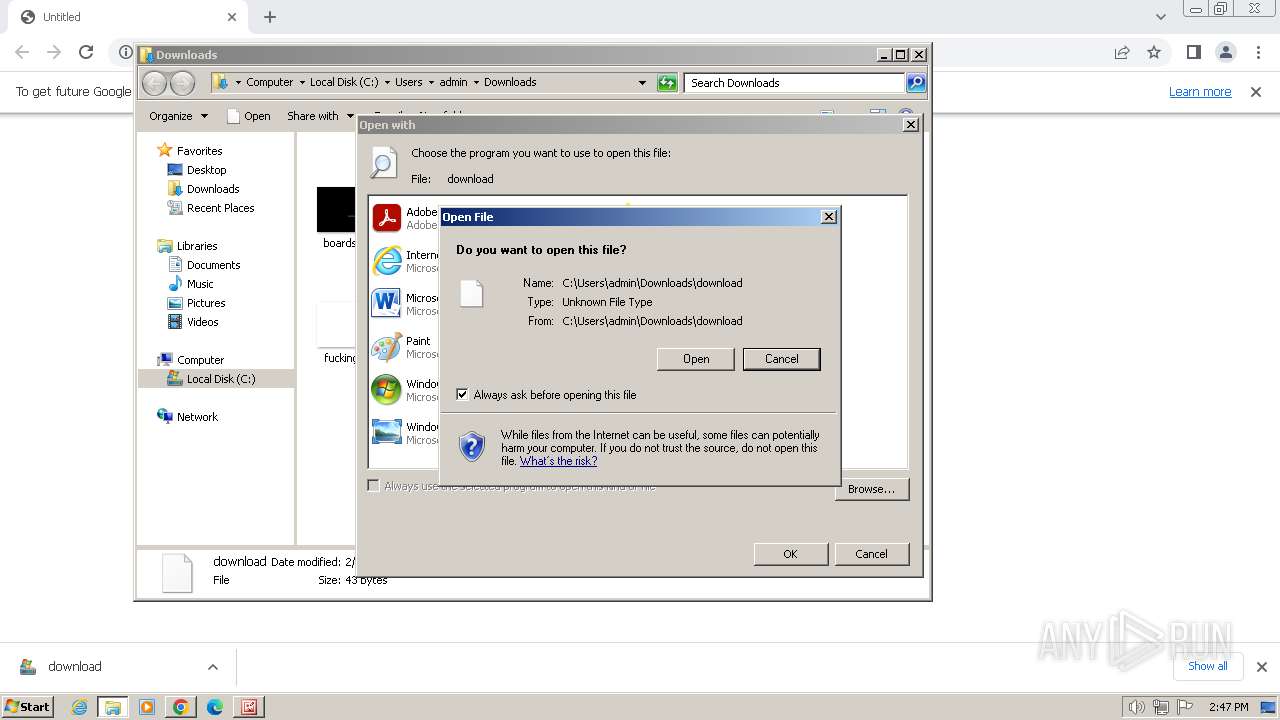This screenshot has width=1280, height=720.
Task: Select Adobe Acrobat program icon
Action: point(387,217)
